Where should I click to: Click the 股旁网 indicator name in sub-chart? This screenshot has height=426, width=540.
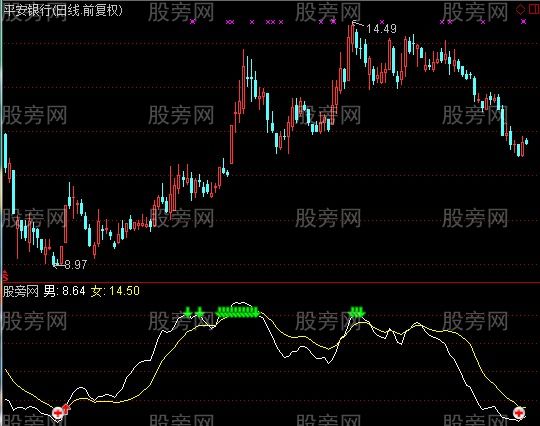(x=21, y=291)
